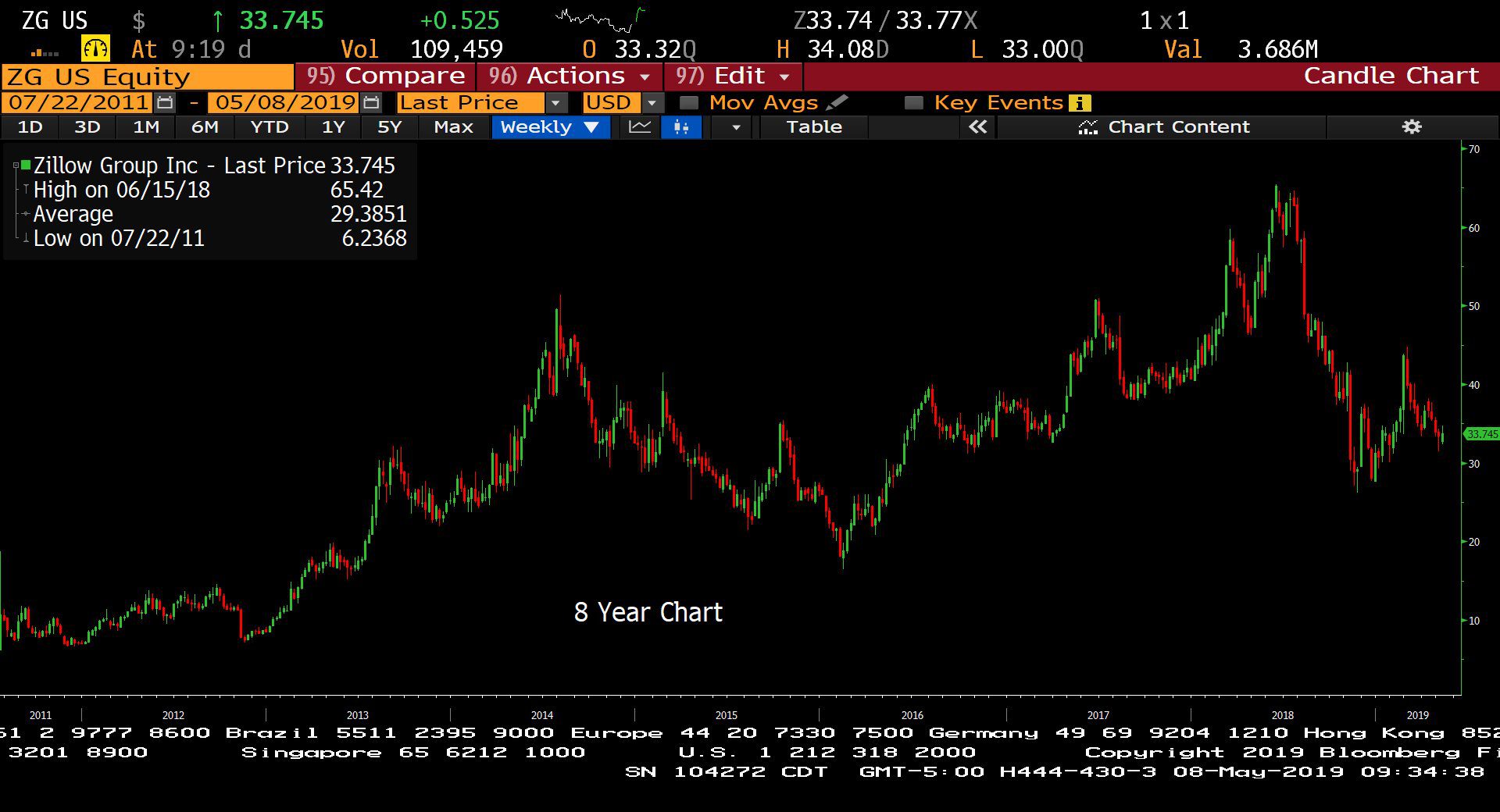Open the Table view
This screenshot has height=812, width=1500.
[814, 126]
